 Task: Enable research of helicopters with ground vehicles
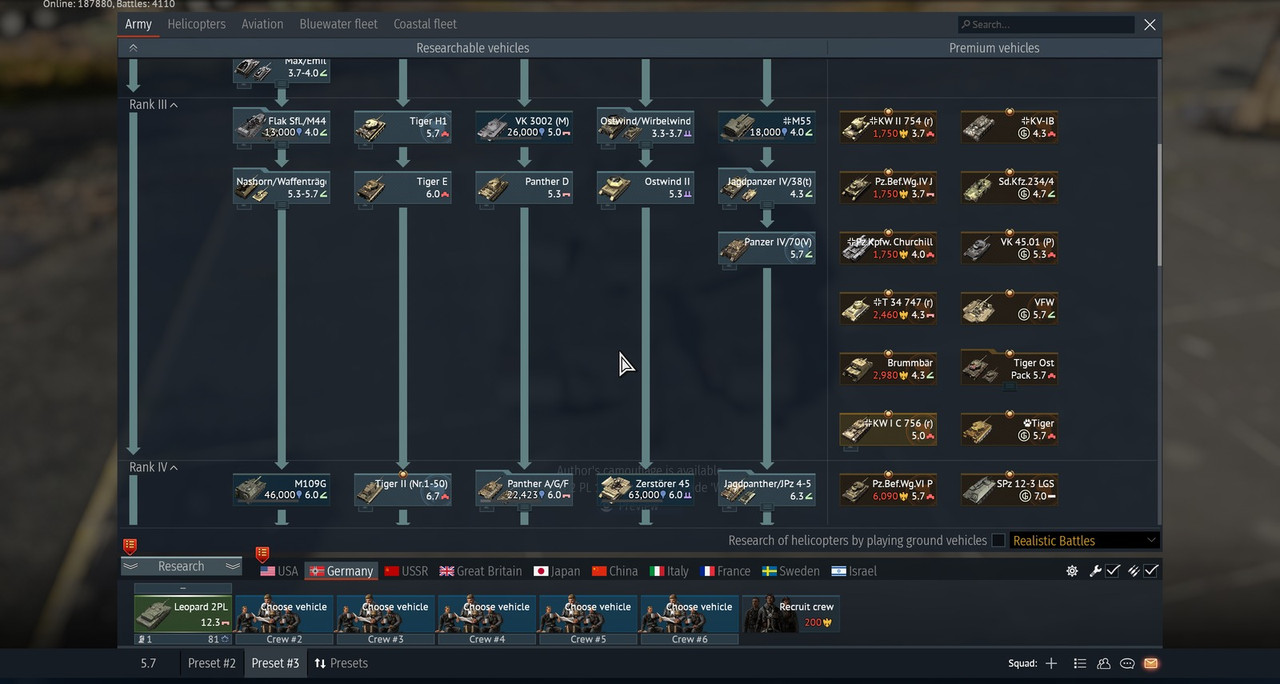[x=998, y=540]
